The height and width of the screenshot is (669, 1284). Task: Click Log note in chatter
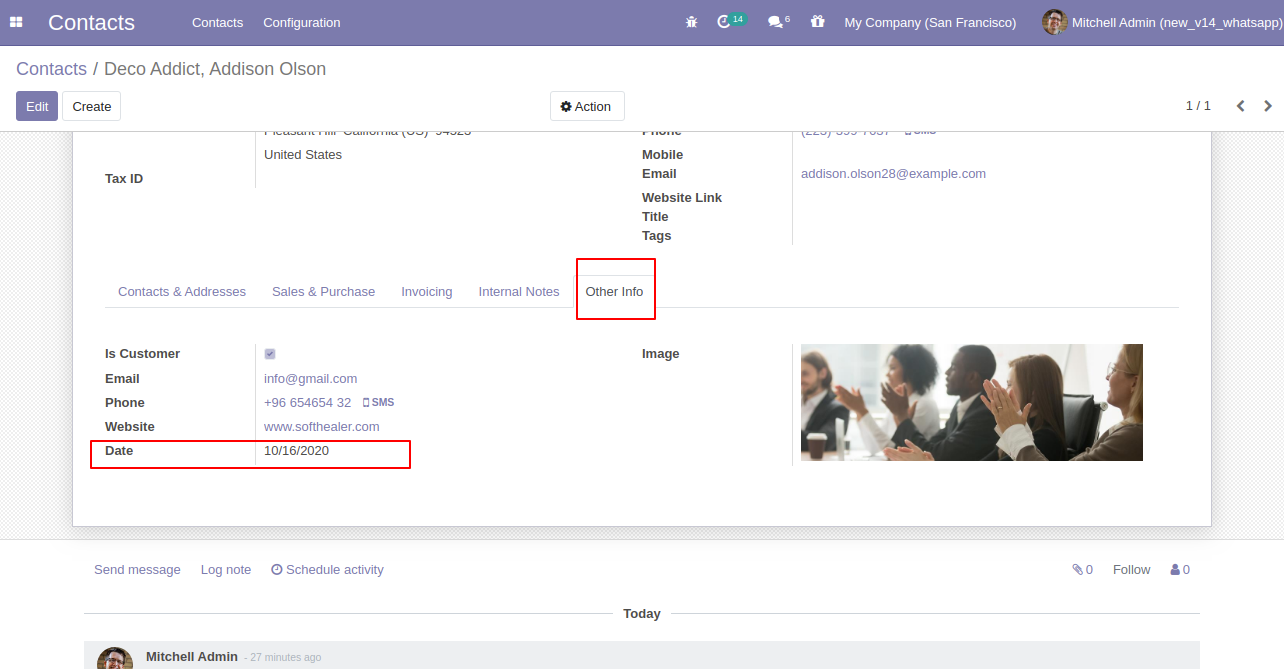coord(226,570)
